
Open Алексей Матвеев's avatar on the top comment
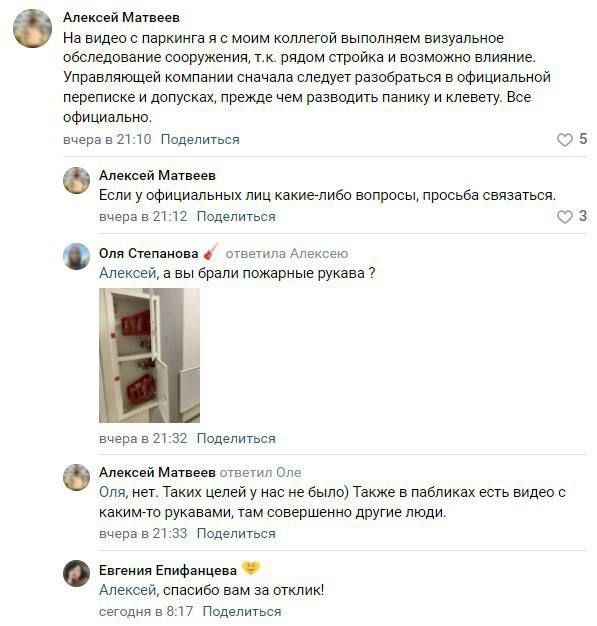click(32, 28)
